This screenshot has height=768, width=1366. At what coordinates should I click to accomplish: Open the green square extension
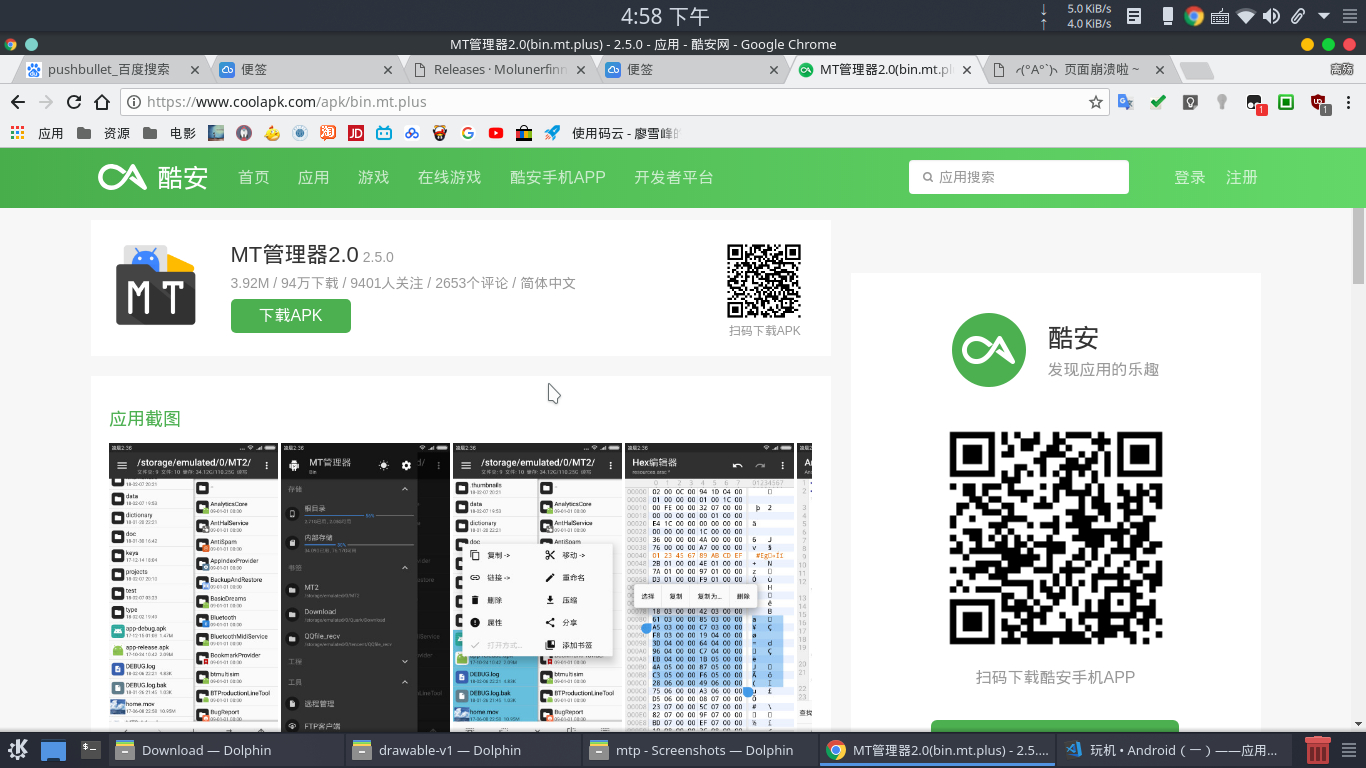click(1287, 102)
